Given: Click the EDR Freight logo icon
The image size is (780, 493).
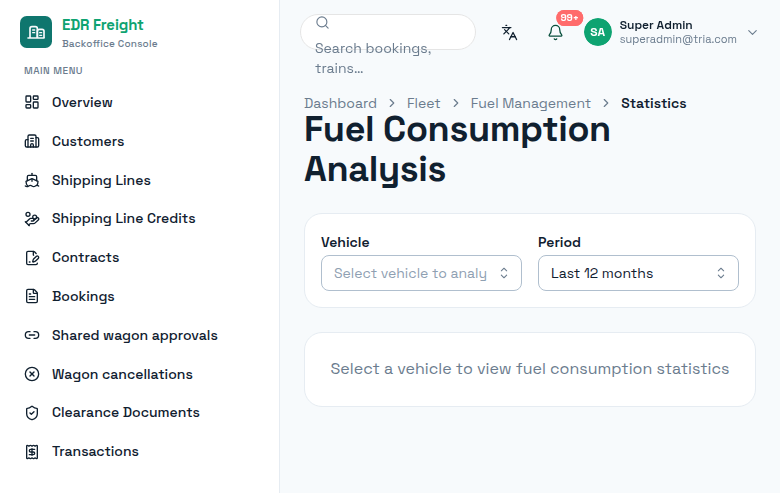Looking at the screenshot, I should pyautogui.click(x=36, y=32).
